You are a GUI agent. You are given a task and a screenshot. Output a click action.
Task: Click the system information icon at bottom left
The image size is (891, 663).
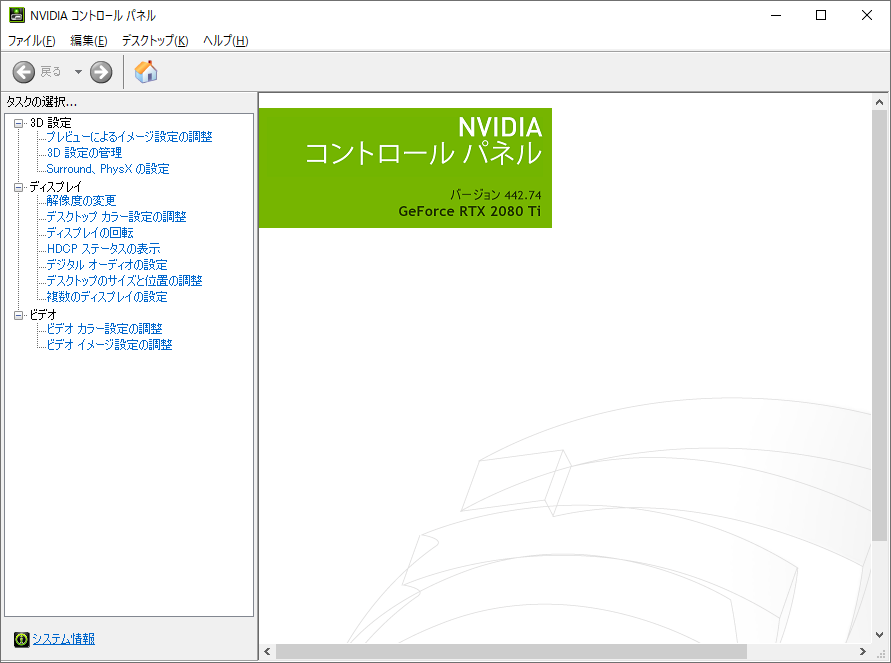pyautogui.click(x=21, y=639)
